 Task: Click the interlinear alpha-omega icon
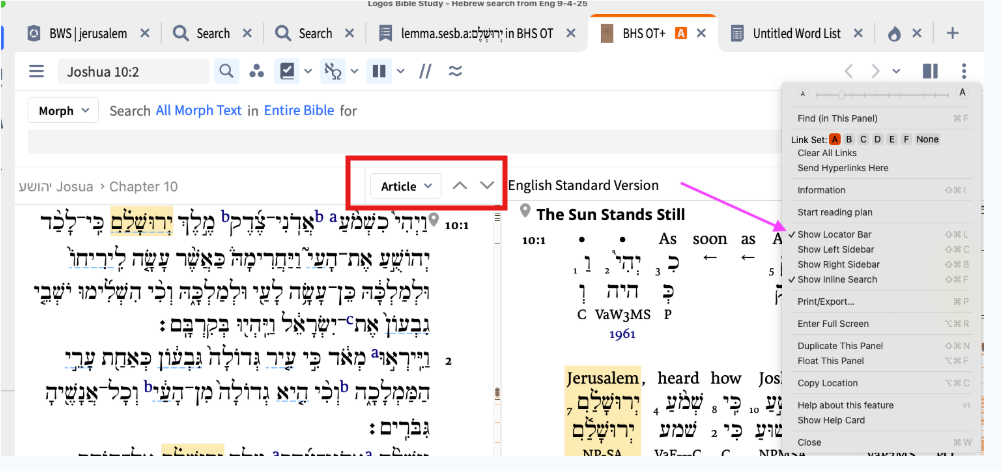332,72
